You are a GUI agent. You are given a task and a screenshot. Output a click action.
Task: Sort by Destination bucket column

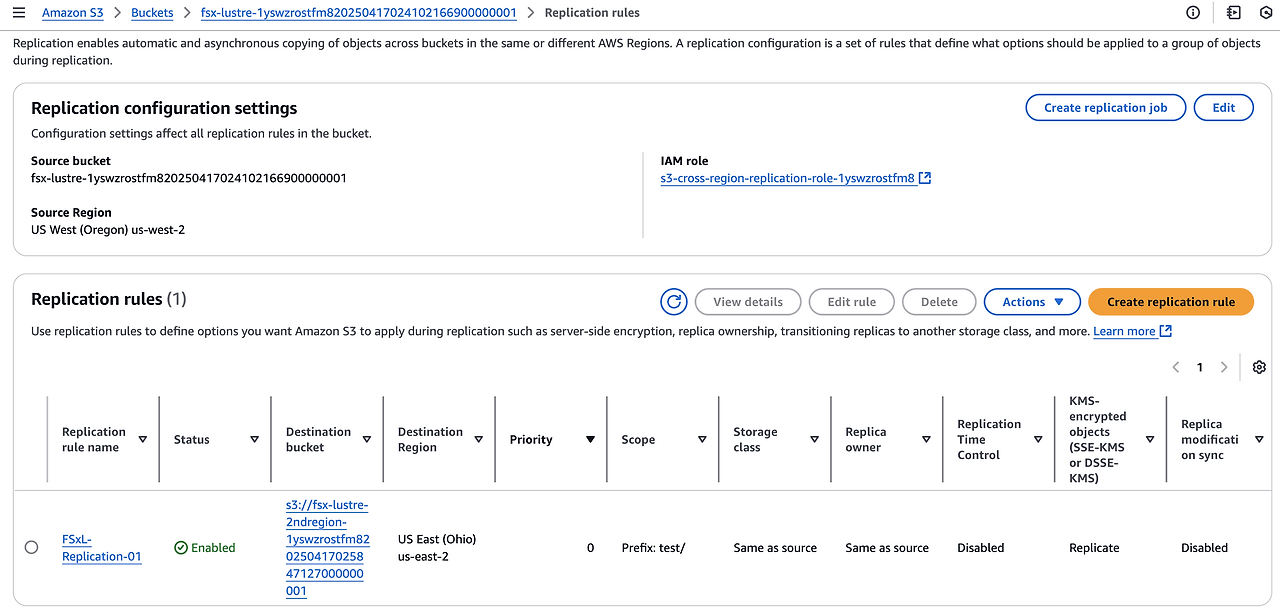[367, 440]
